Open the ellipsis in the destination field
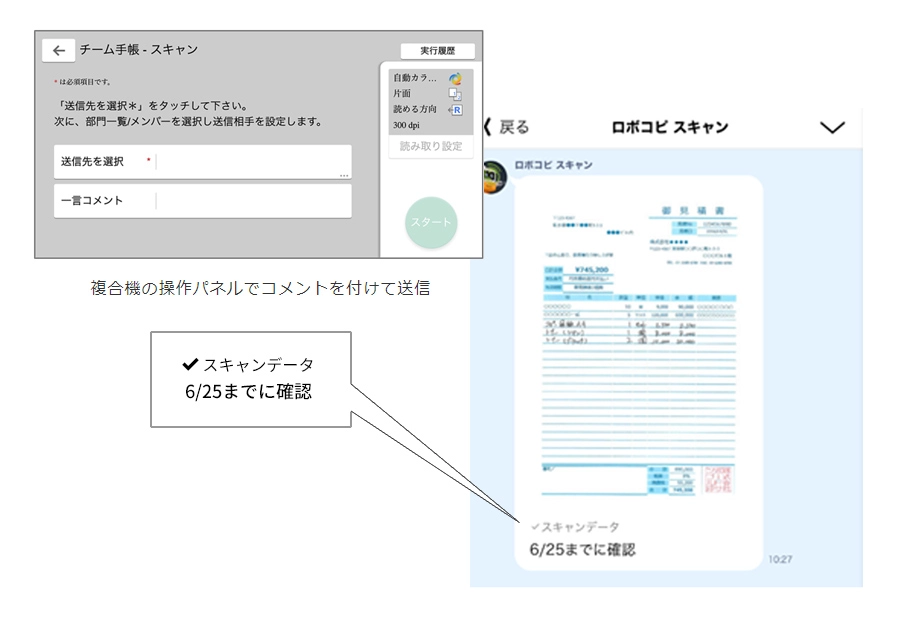Image resolution: width=900 pixels, height=618 pixels. [343, 175]
